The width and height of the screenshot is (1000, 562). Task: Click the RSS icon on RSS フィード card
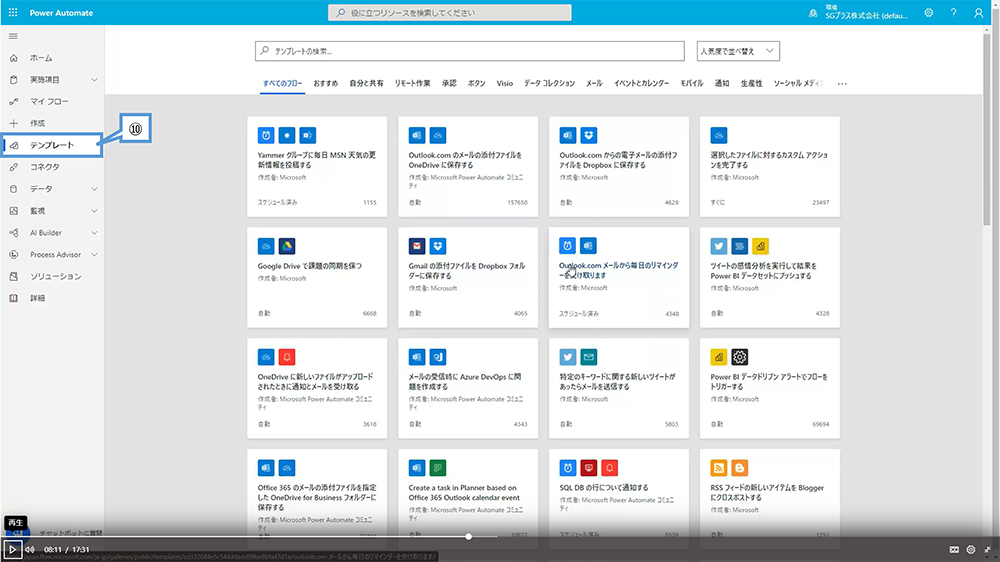tap(719, 468)
